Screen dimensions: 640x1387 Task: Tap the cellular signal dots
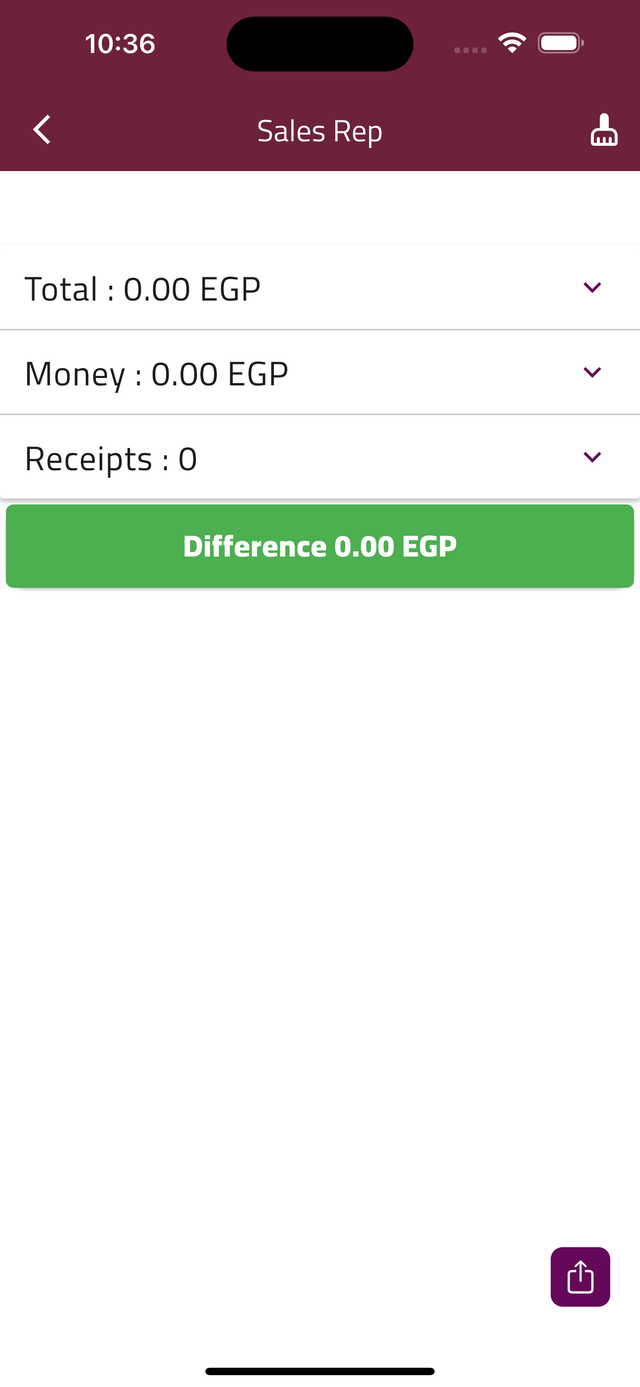point(470,49)
